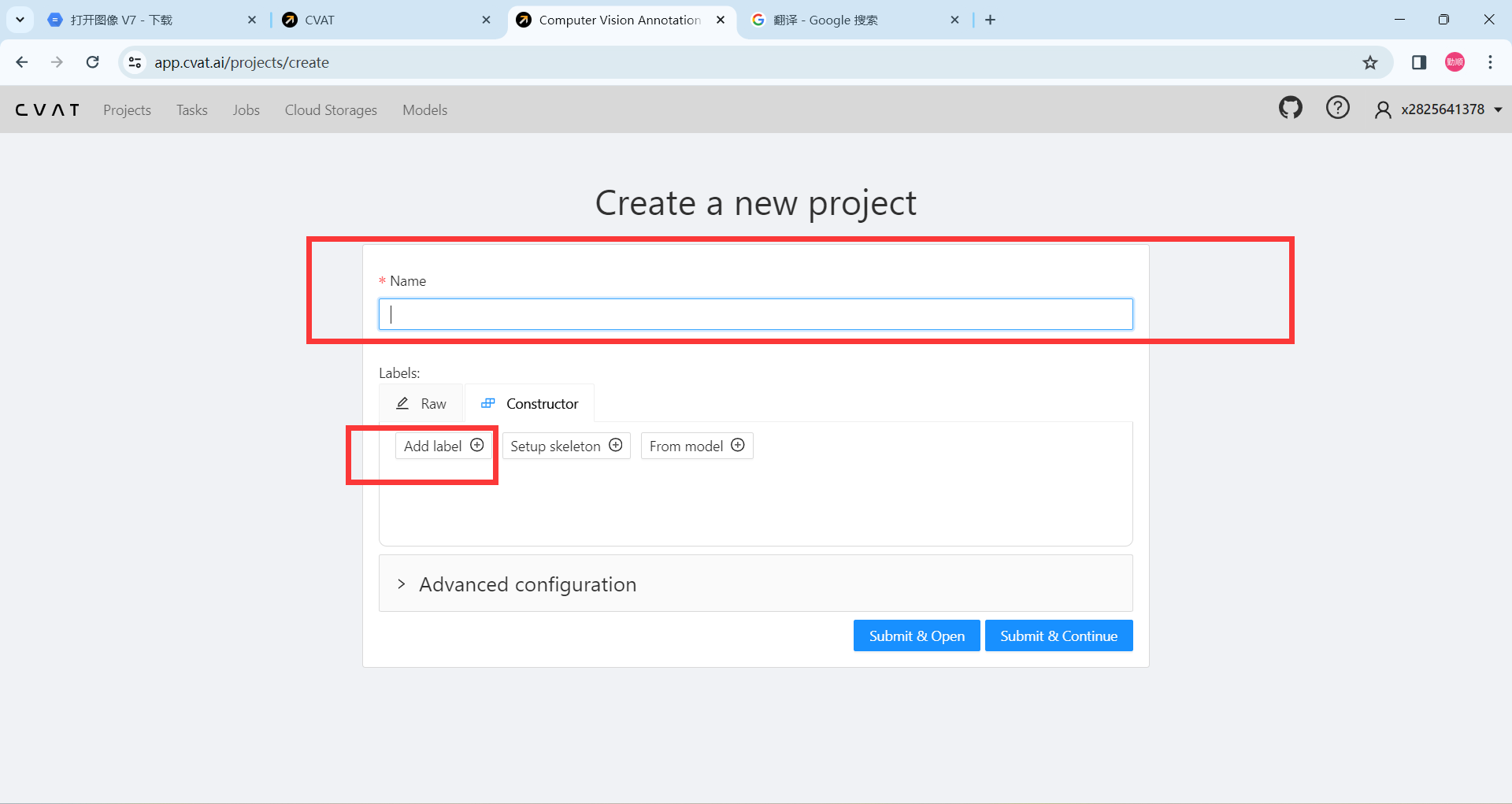
Task: Click the CVAT logo
Action: click(47, 110)
